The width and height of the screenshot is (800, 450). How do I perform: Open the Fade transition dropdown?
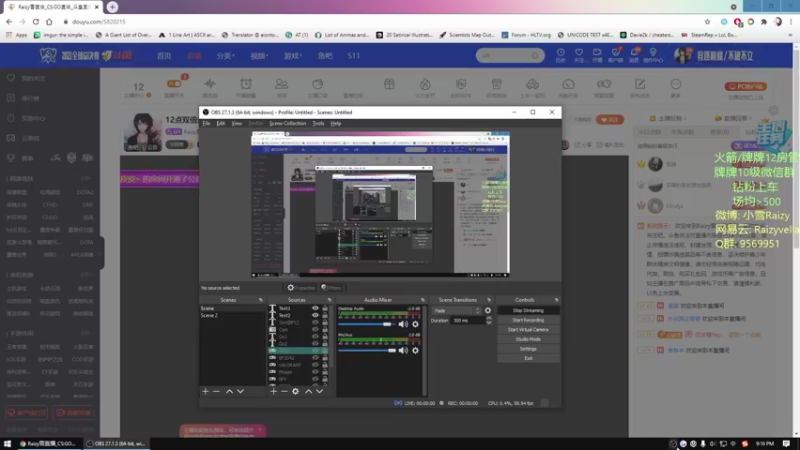click(457, 310)
